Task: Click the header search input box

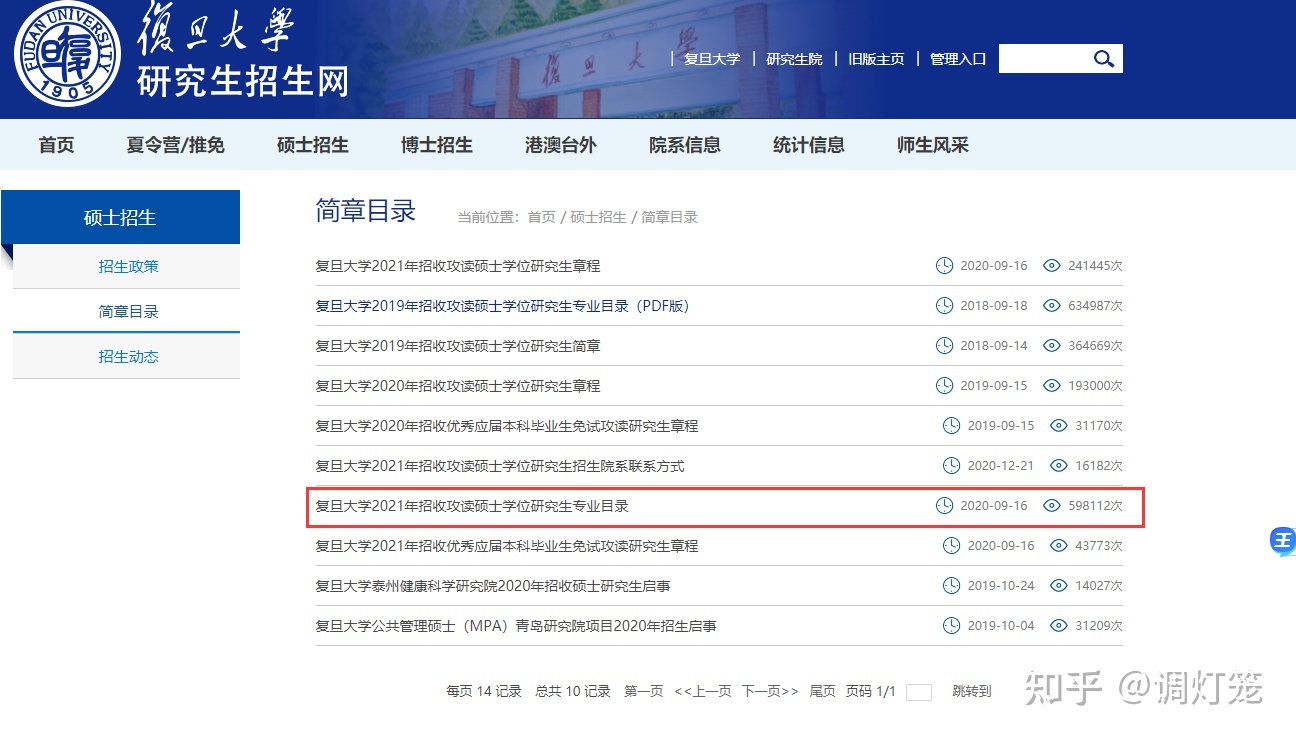Action: (x=1044, y=59)
